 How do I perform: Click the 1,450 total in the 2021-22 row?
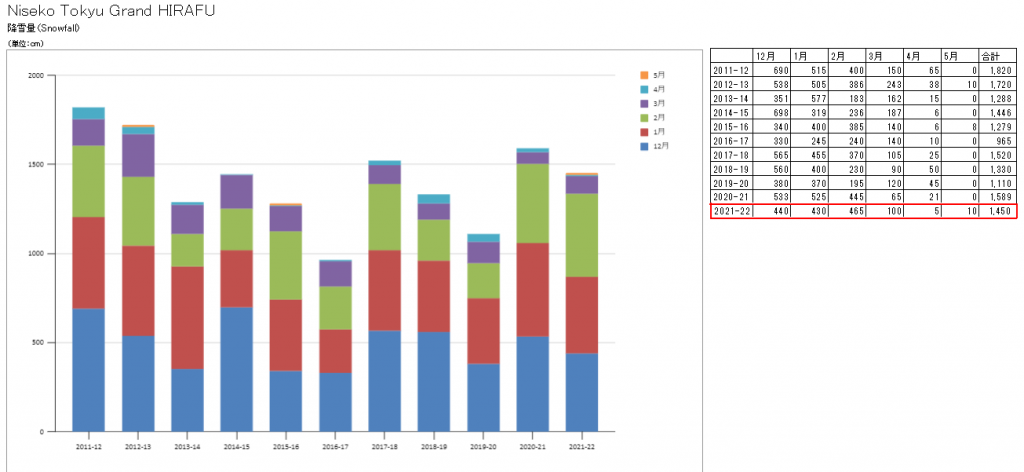click(998, 210)
